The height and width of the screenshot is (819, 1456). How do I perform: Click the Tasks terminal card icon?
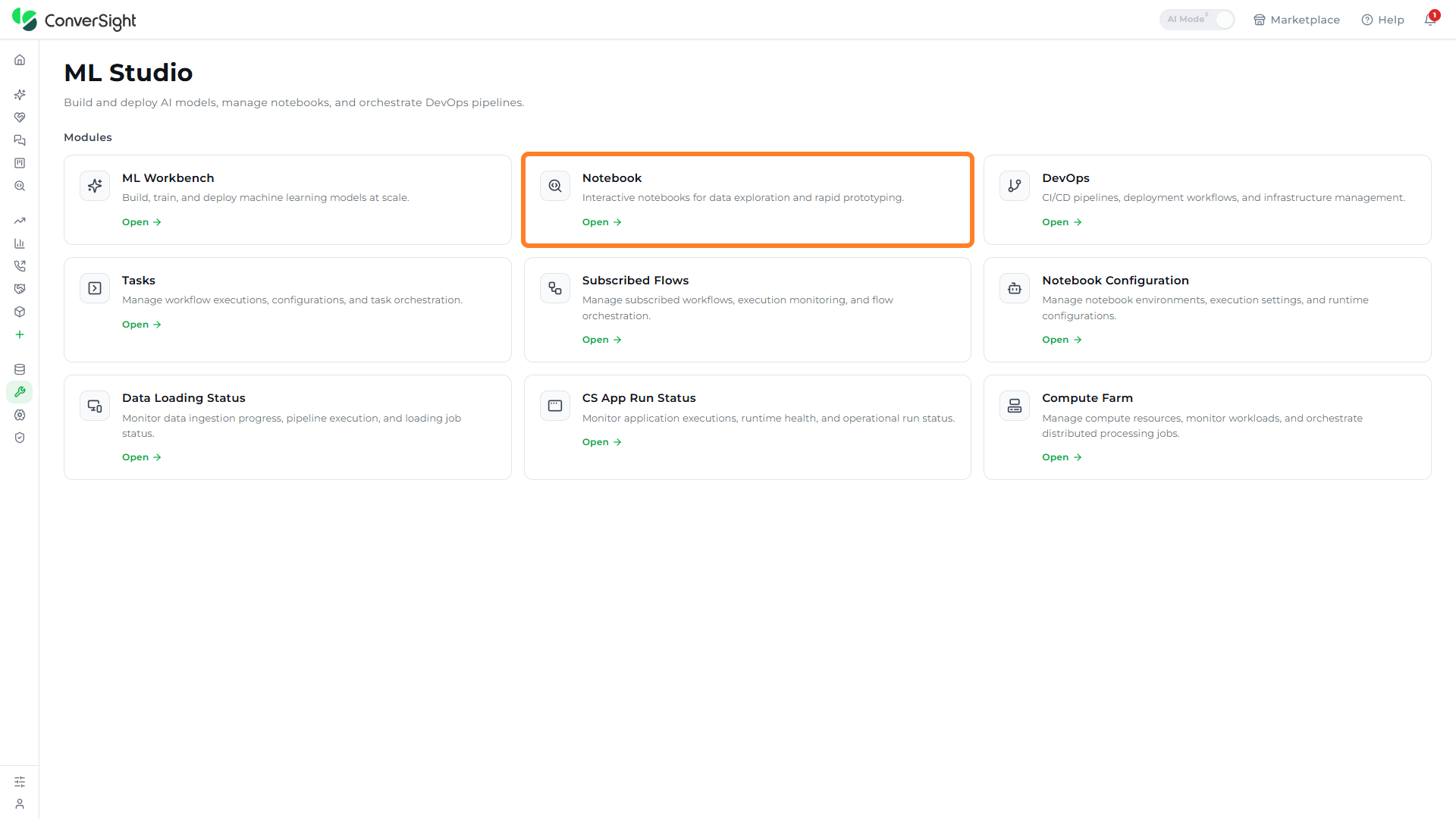coord(95,288)
